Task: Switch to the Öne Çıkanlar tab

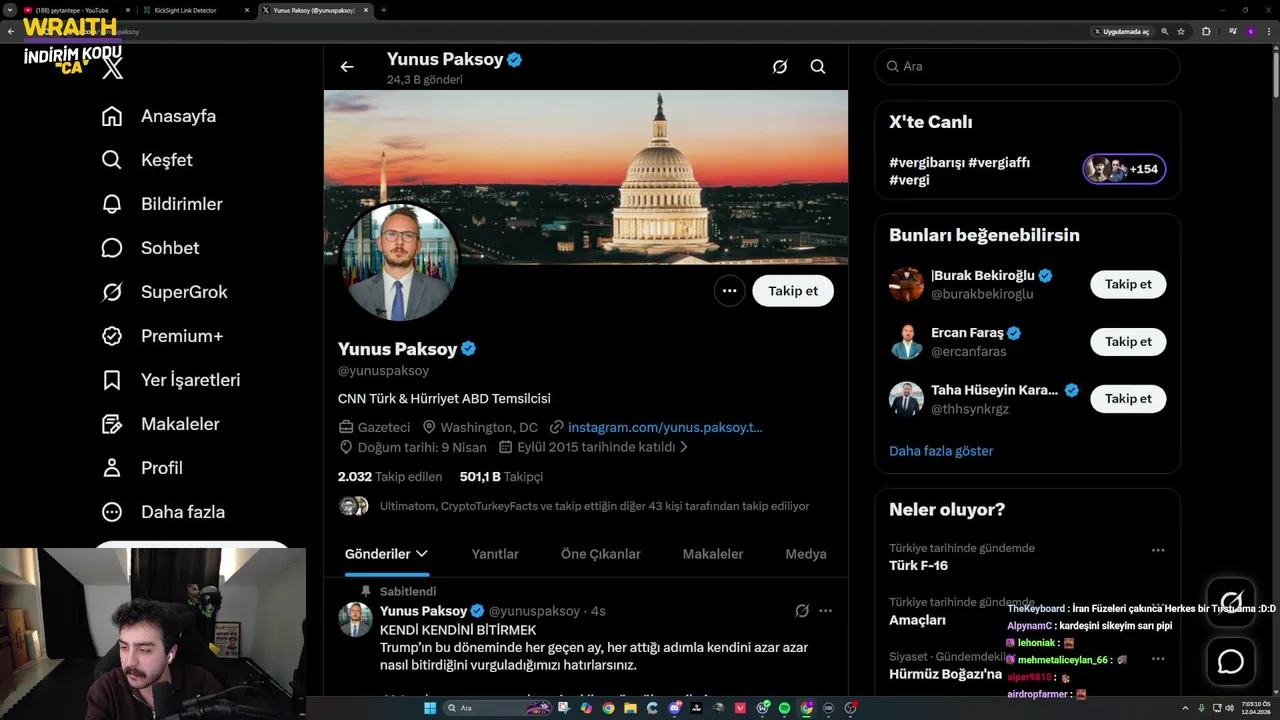Action: click(601, 554)
